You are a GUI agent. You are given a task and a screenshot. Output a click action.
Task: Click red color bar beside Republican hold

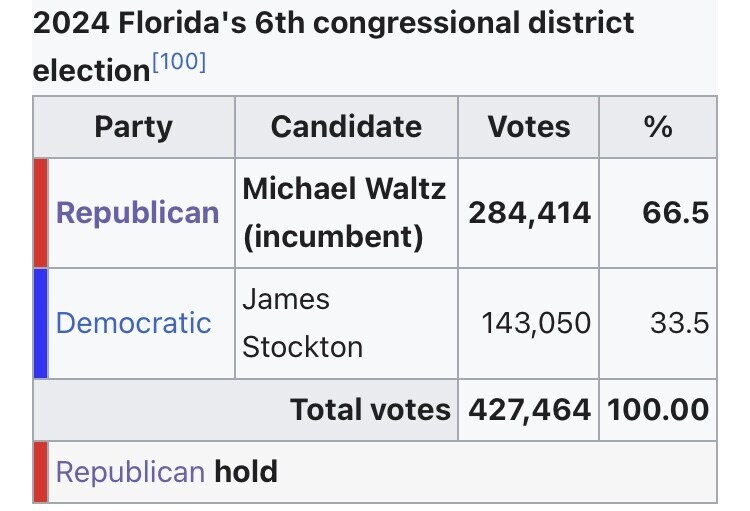point(40,471)
